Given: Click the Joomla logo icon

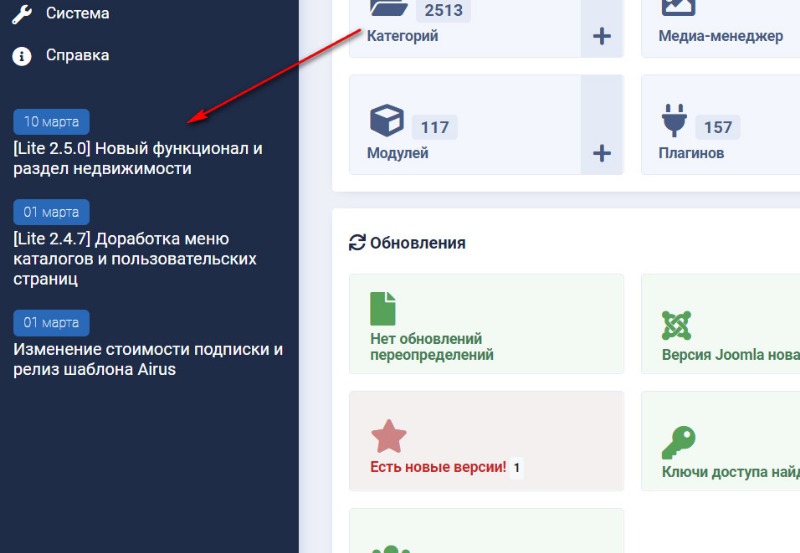Looking at the screenshot, I should click(x=677, y=325).
